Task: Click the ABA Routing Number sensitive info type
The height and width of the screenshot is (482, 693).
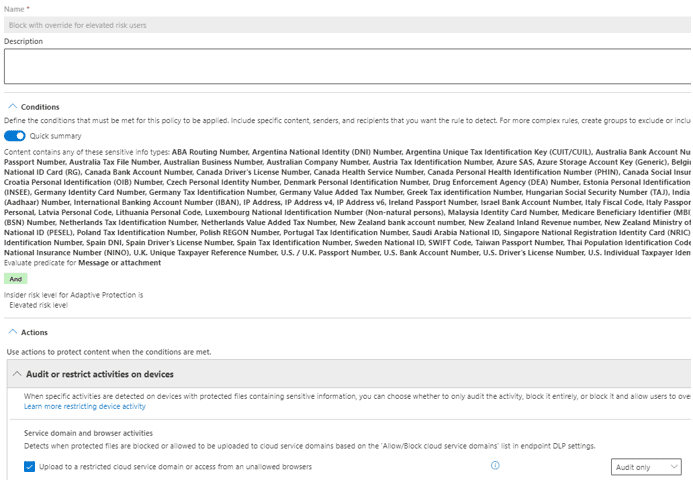Action: (210, 152)
